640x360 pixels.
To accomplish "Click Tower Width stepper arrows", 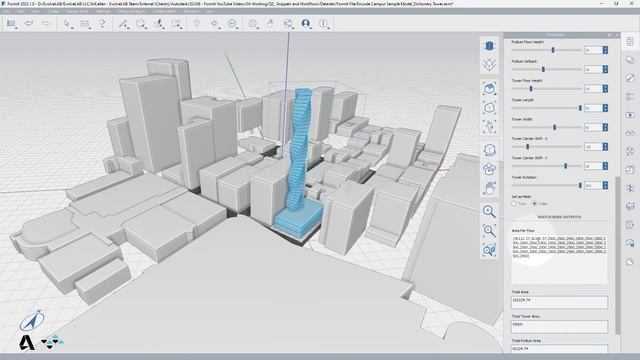I will coord(605,127).
